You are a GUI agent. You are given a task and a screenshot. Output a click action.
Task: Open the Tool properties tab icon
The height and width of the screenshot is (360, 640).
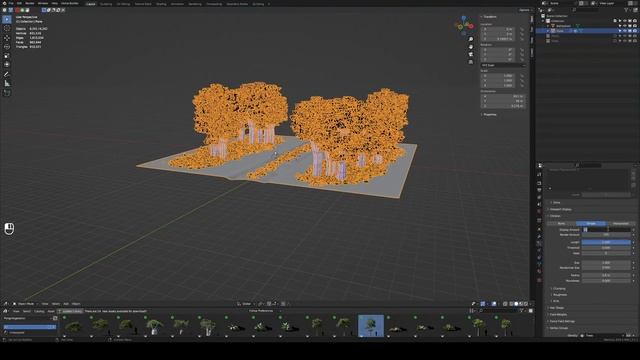(540, 175)
